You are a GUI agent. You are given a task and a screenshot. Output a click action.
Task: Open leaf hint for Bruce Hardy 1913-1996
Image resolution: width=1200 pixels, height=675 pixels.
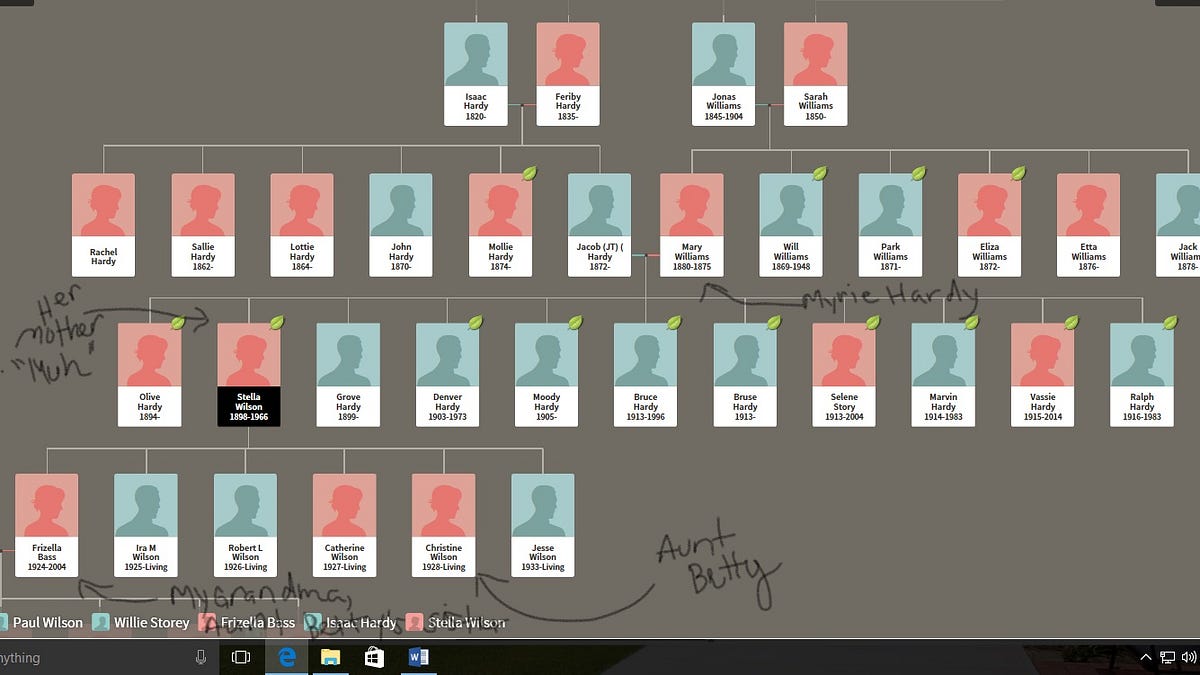click(x=674, y=323)
